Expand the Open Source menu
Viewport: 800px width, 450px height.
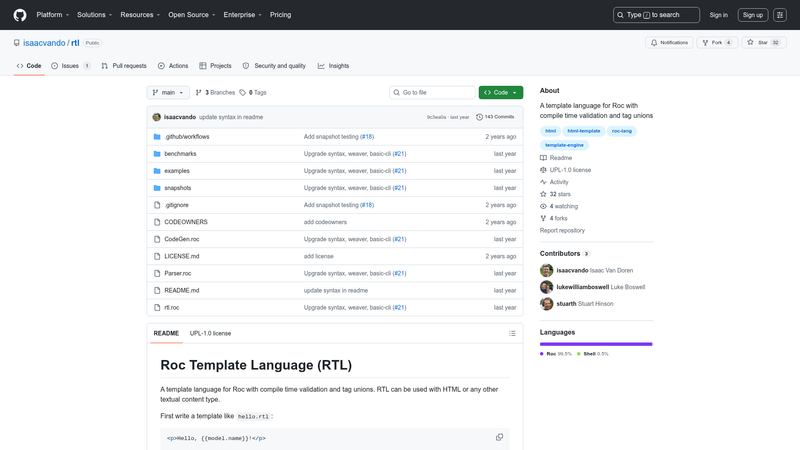coord(192,15)
